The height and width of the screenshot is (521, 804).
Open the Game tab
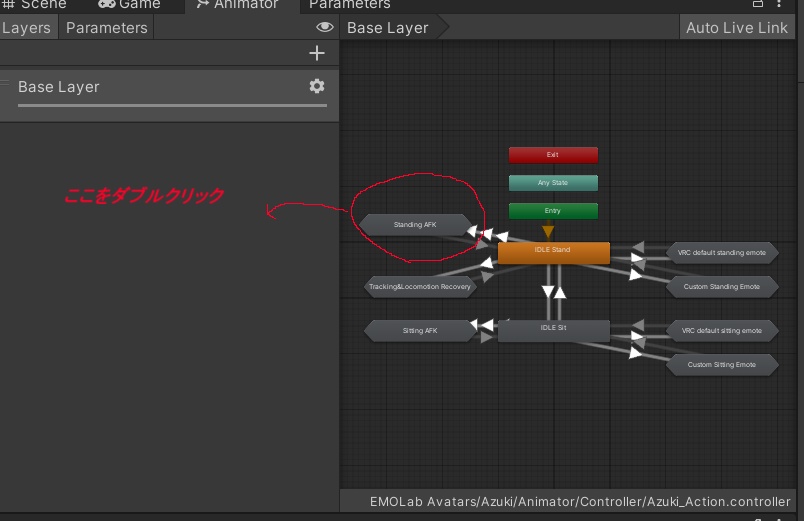129,5
